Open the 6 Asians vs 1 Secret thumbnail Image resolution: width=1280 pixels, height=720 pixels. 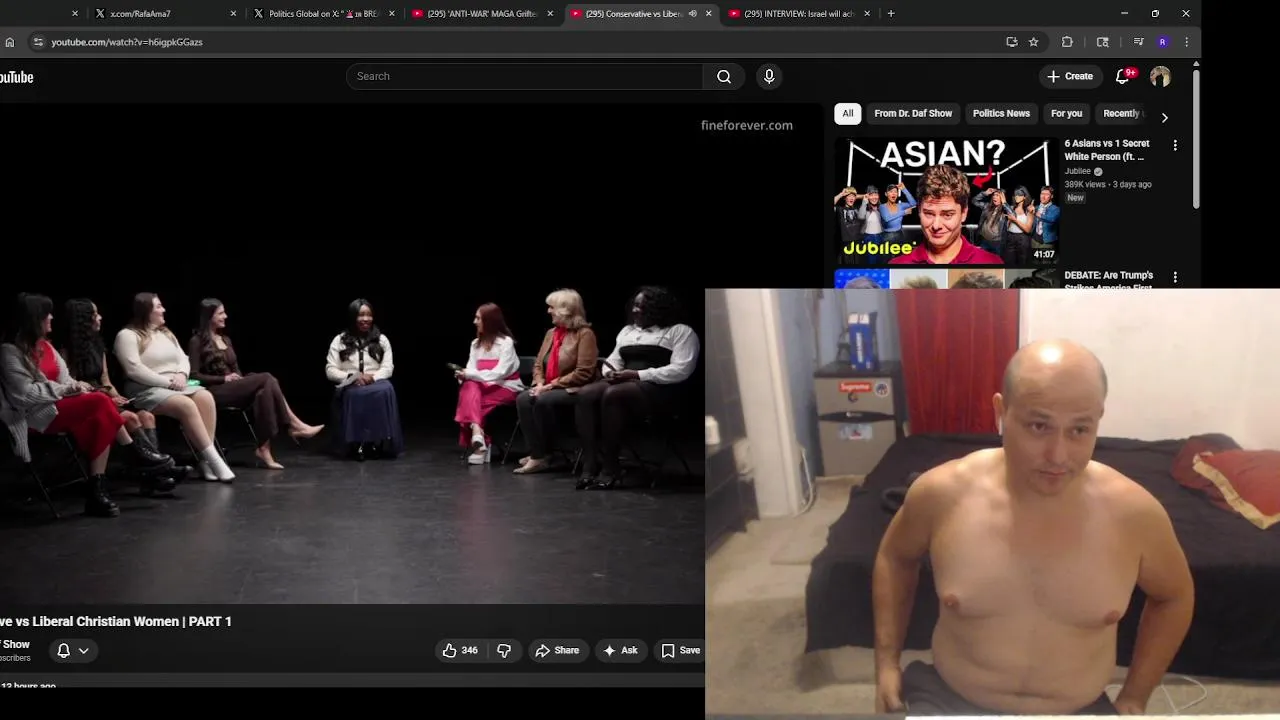946,200
